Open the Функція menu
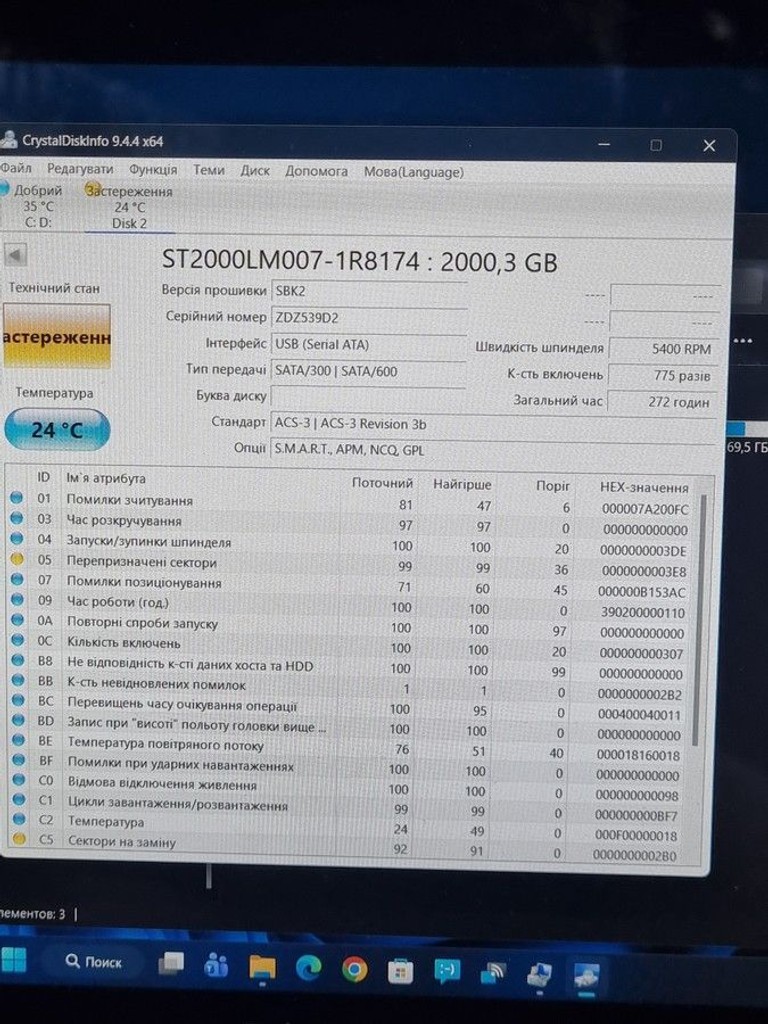 pyautogui.click(x=153, y=170)
